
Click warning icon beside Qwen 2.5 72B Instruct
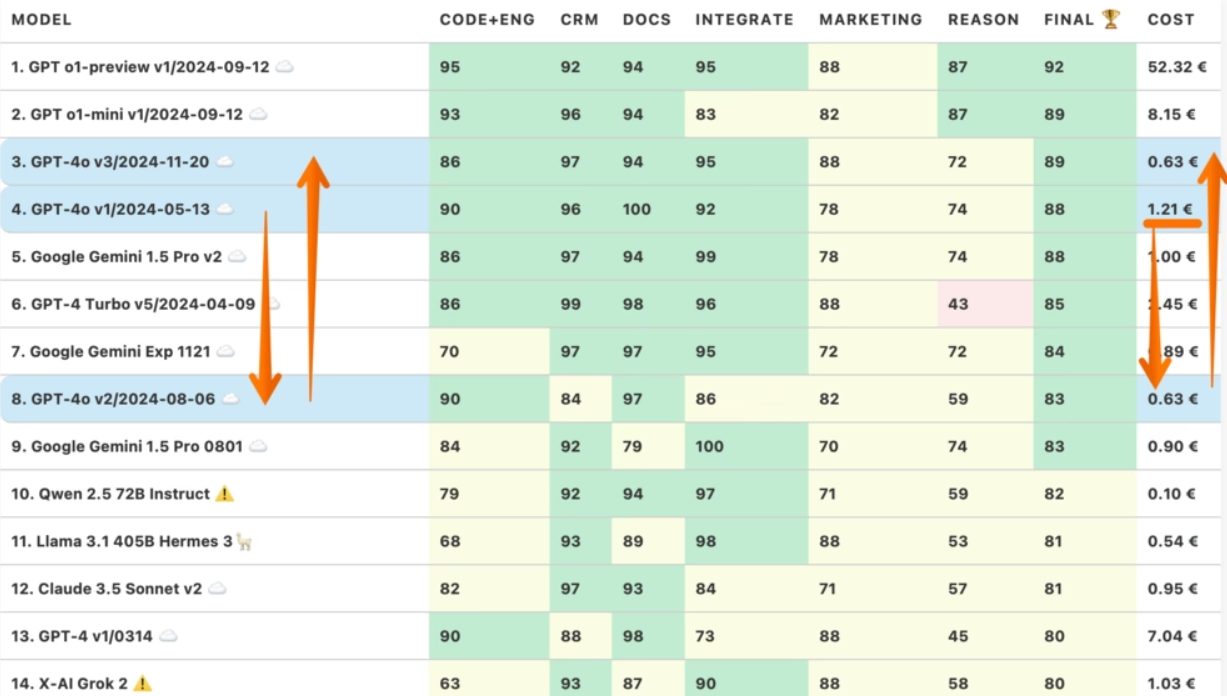click(x=225, y=494)
